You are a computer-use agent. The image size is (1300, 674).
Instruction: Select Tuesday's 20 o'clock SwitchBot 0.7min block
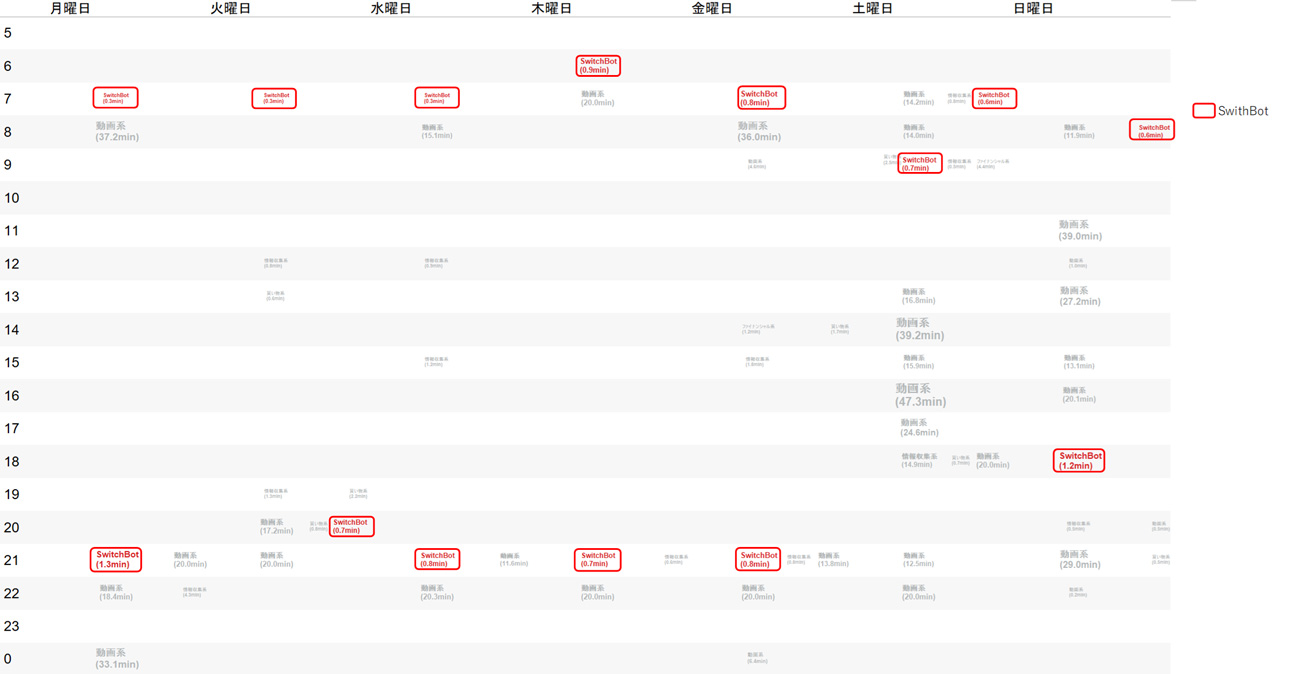[x=351, y=527]
